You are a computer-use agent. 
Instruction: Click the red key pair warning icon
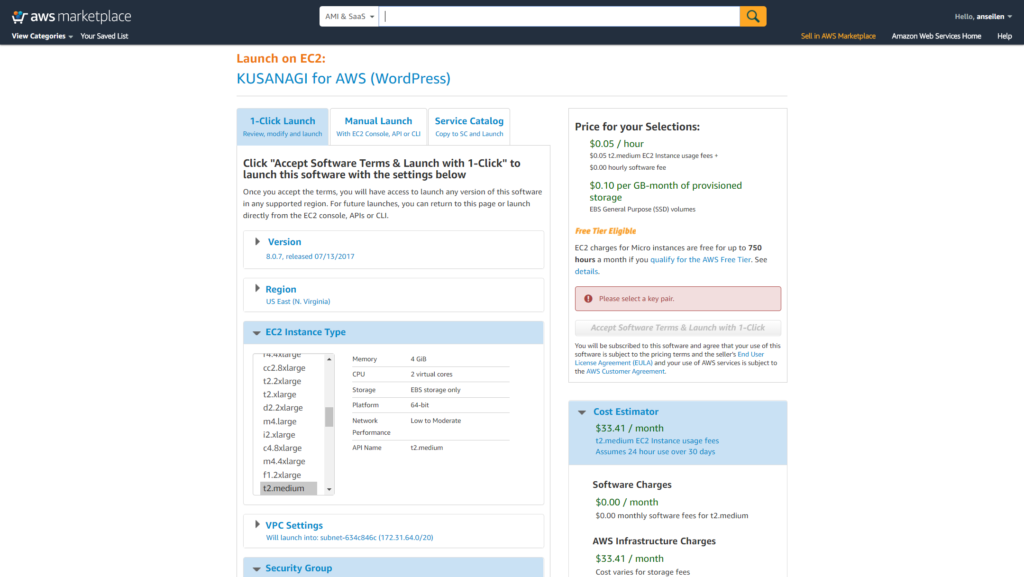(588, 298)
